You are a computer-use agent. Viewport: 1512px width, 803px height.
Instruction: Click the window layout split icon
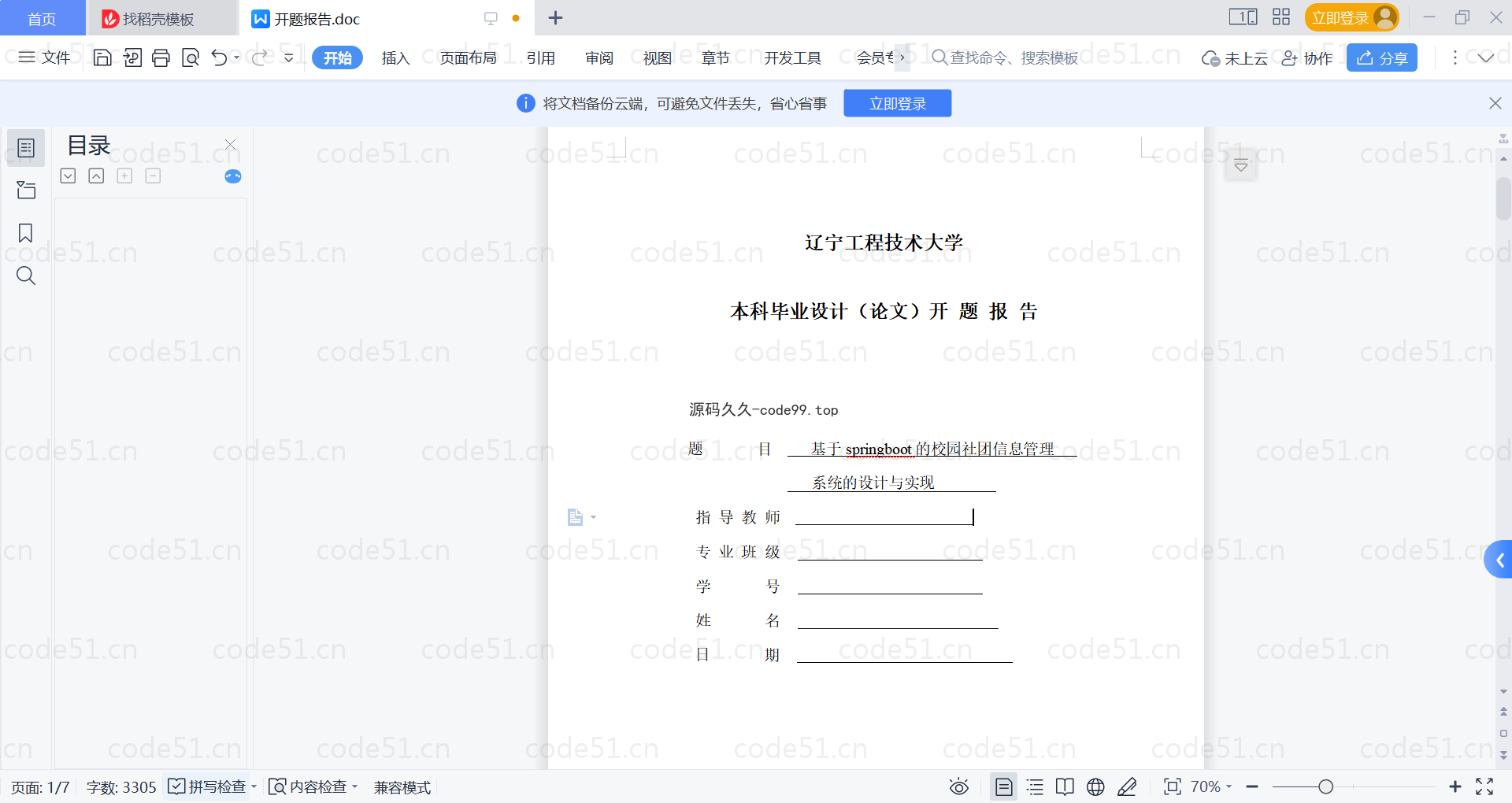pyautogui.click(x=1243, y=17)
